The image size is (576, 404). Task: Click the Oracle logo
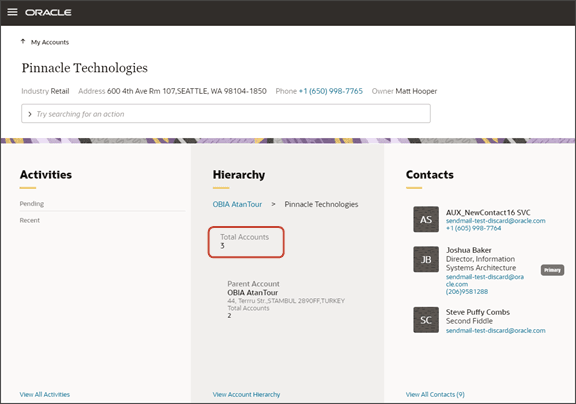click(48, 12)
